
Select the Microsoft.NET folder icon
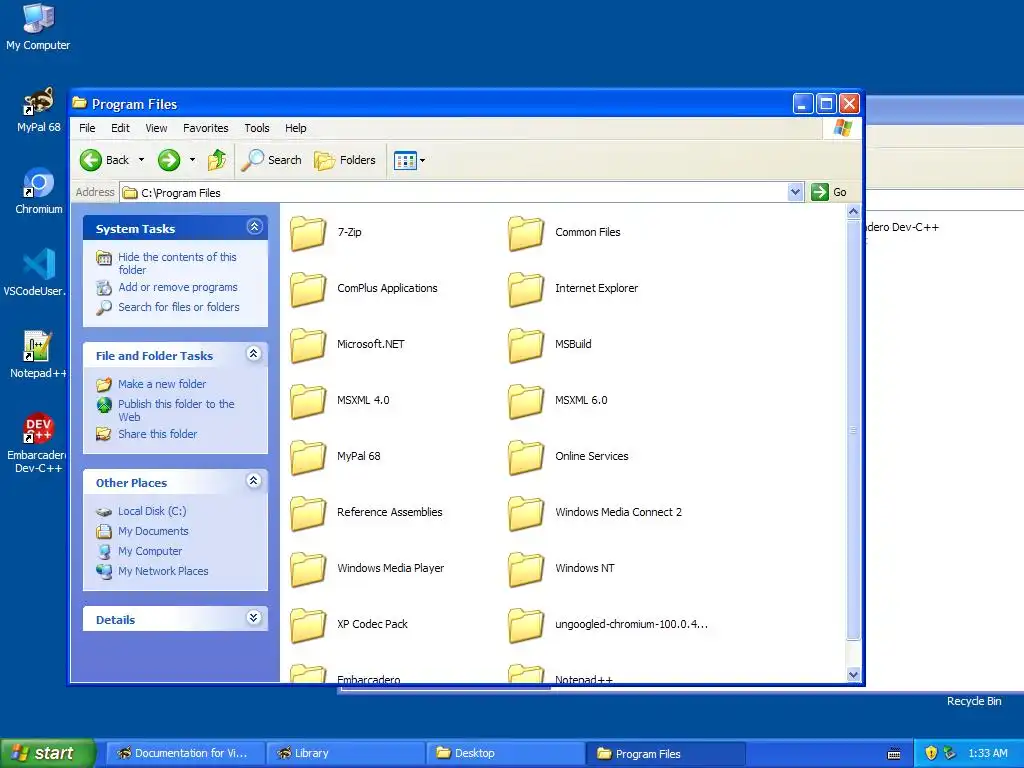tap(308, 345)
